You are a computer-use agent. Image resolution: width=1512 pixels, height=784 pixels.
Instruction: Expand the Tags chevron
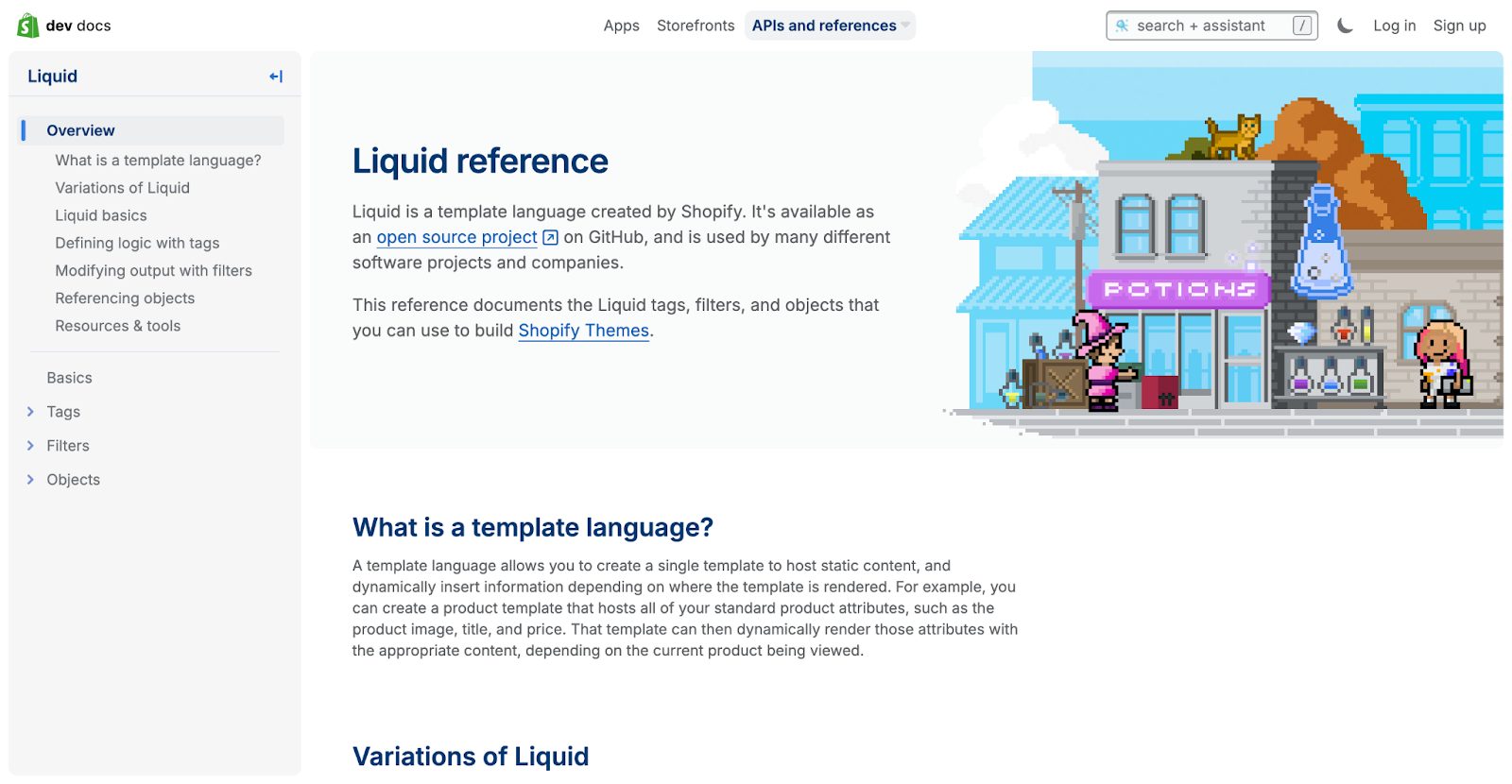30,412
